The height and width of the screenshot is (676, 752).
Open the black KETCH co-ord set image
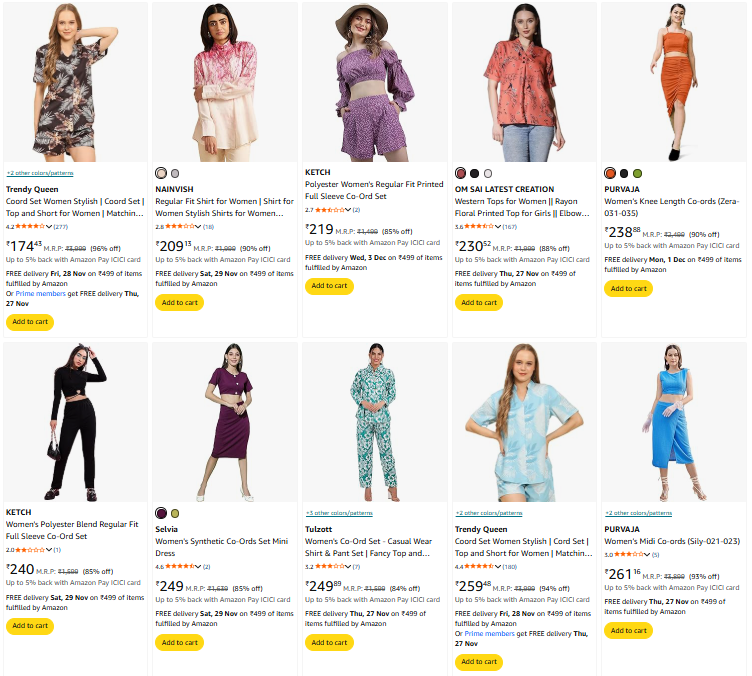(76, 421)
